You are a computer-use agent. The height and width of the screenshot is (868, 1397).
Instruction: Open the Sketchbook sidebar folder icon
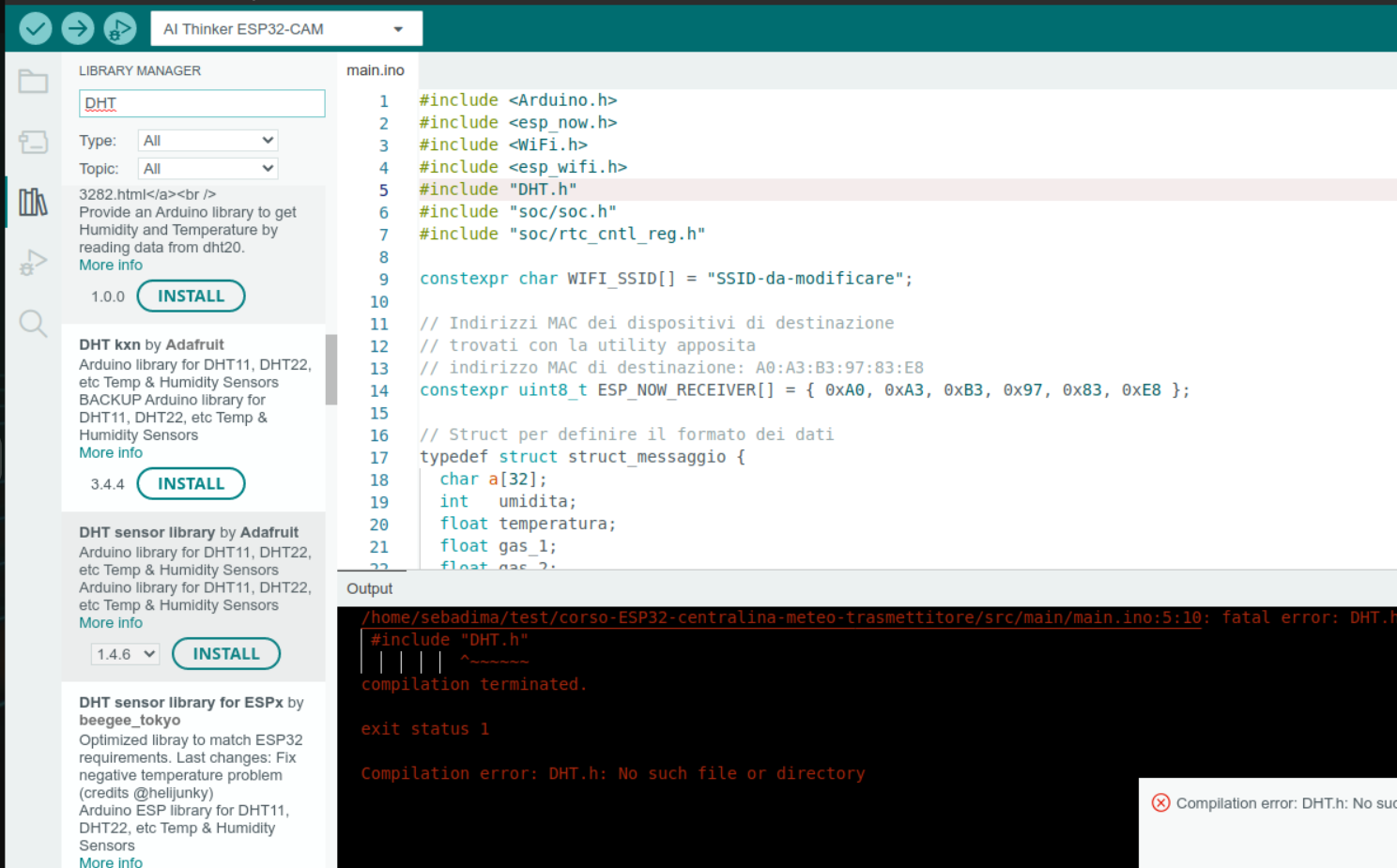pos(33,82)
